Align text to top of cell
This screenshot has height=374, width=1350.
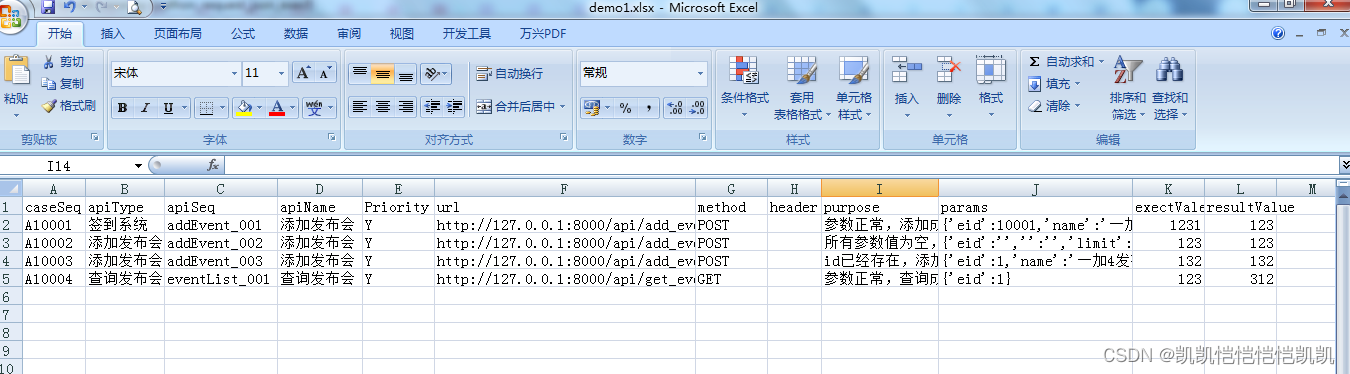click(x=359, y=74)
